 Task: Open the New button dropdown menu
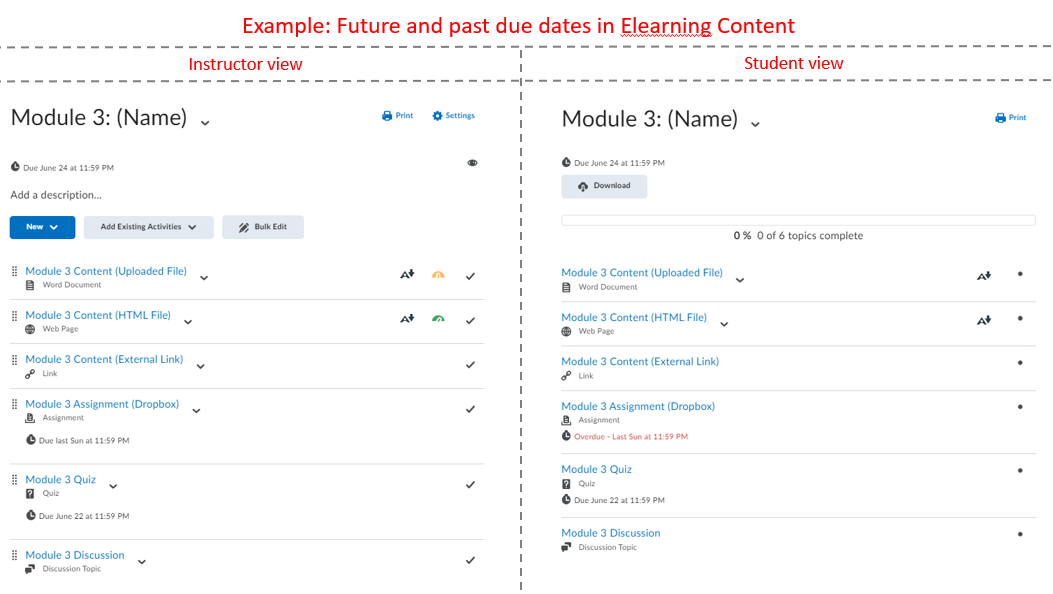tap(41, 227)
